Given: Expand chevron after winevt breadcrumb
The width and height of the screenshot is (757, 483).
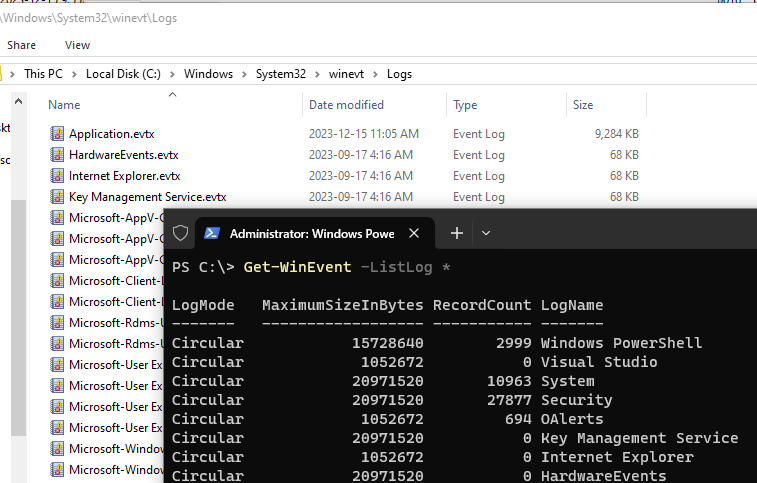Looking at the screenshot, I should tap(375, 74).
